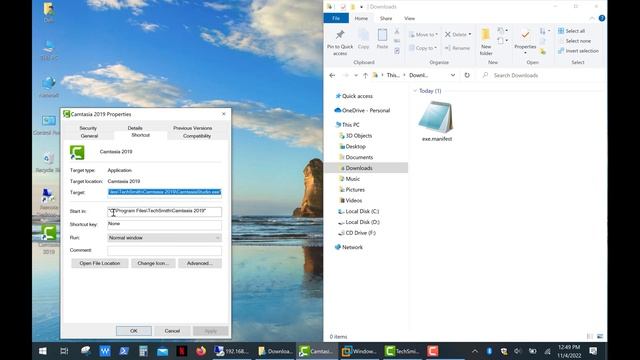Open Firefox from the taskbar
This screenshot has width=640, height=360.
(x=201, y=351)
